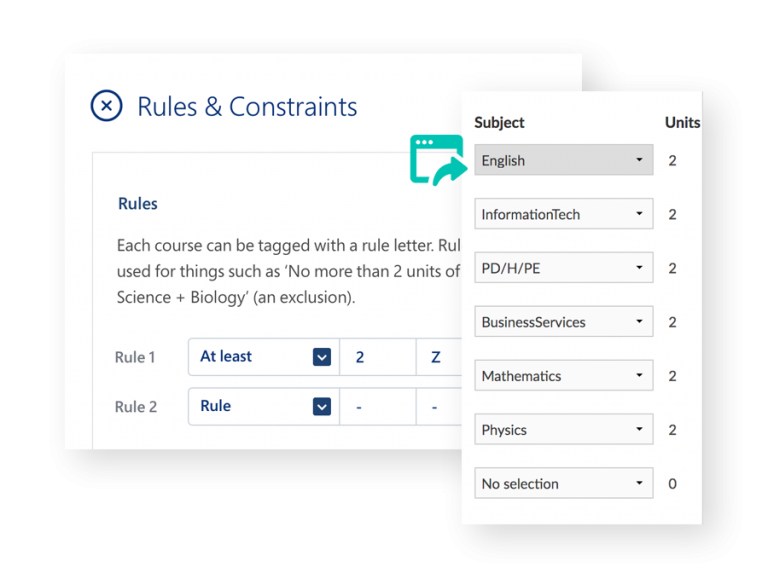The image size is (768, 573).
Task: Open the No selection subject dropdown
Action: point(563,484)
